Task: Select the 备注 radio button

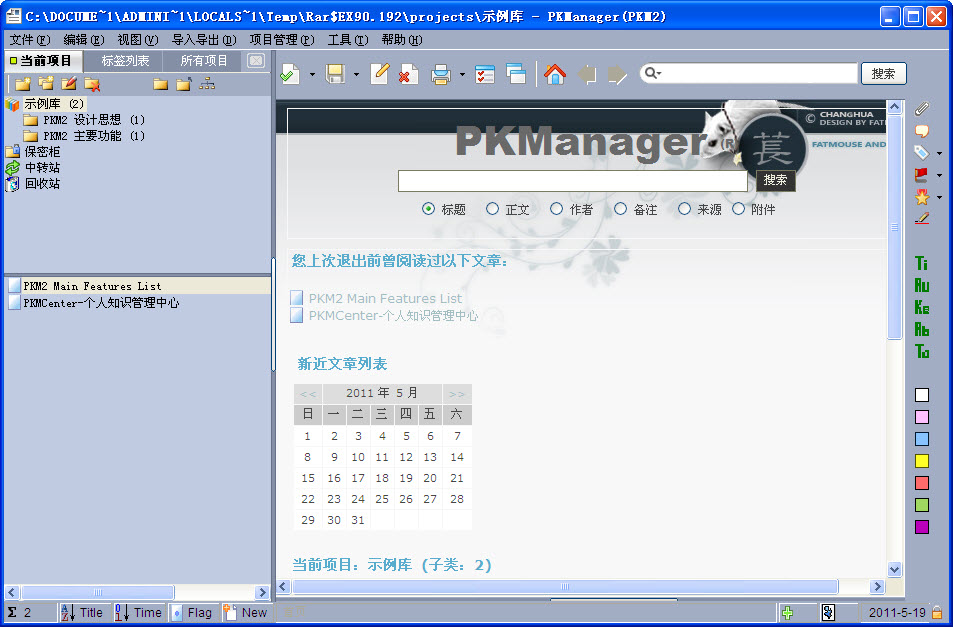Action: 620,209
